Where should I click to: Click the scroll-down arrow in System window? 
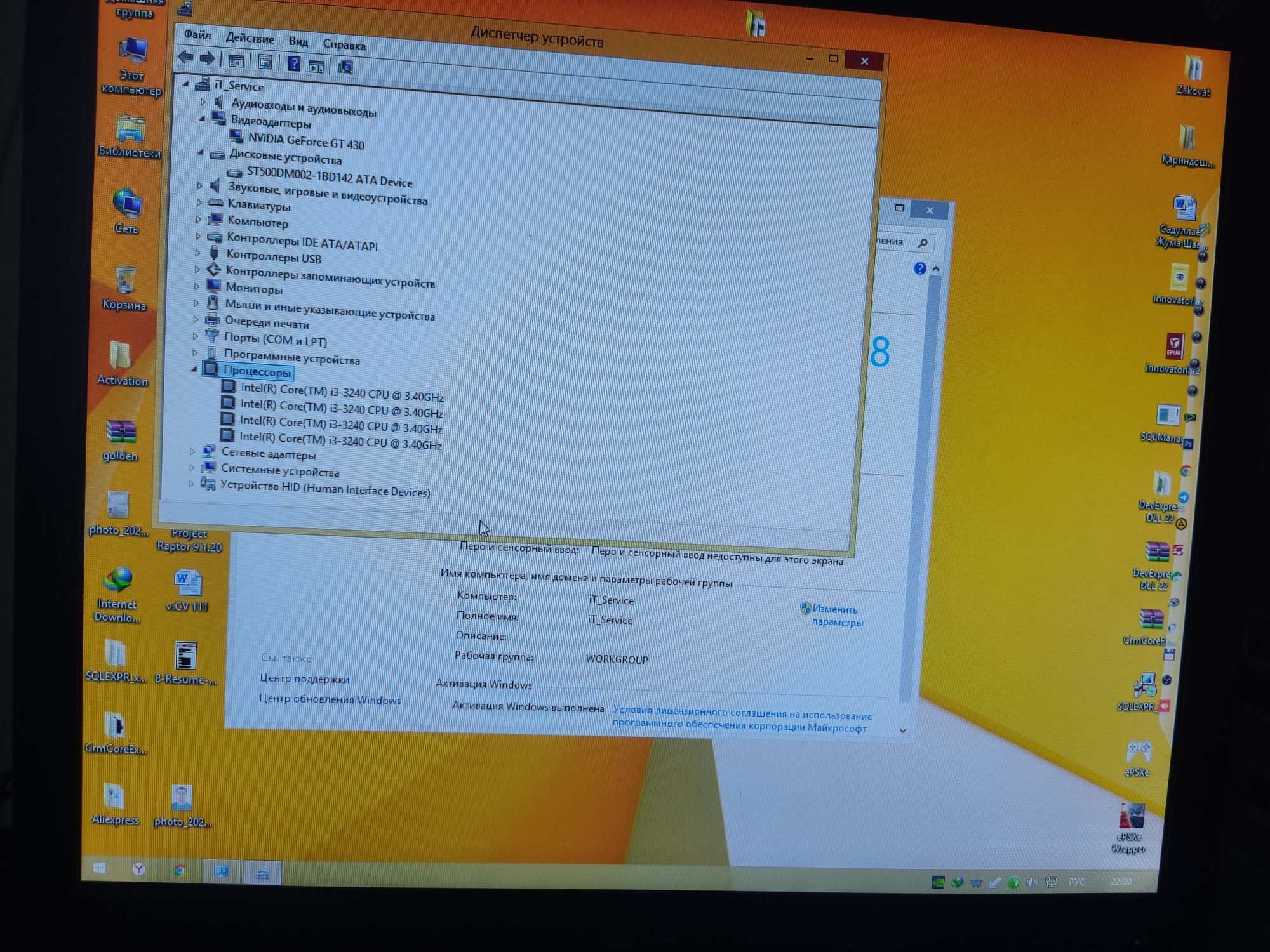pyautogui.click(x=903, y=731)
